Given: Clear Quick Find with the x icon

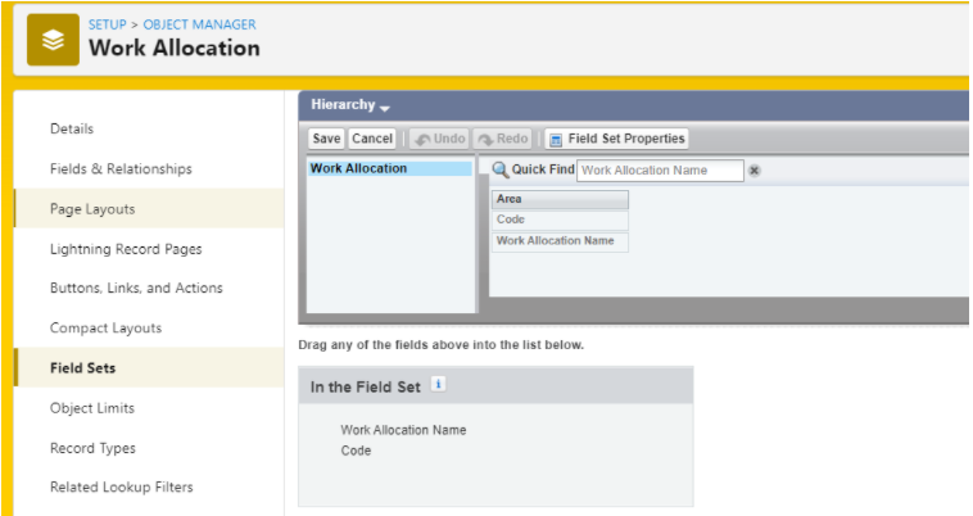Looking at the screenshot, I should coord(754,171).
